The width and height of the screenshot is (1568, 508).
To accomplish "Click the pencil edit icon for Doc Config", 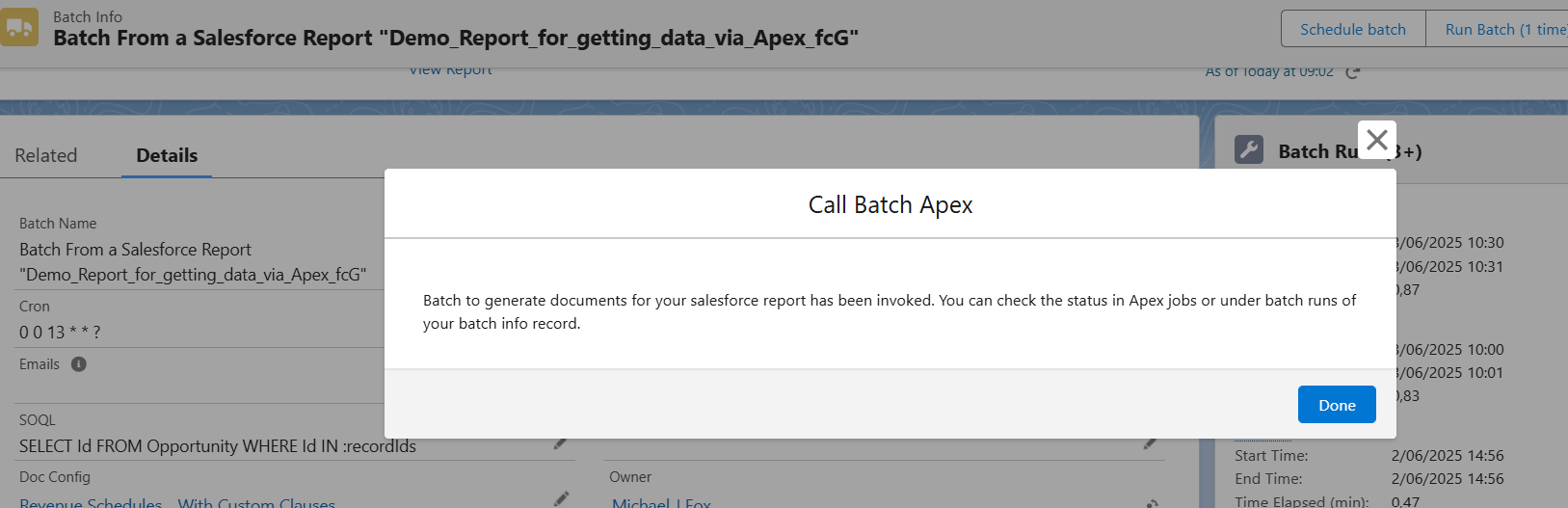I will coord(562,499).
